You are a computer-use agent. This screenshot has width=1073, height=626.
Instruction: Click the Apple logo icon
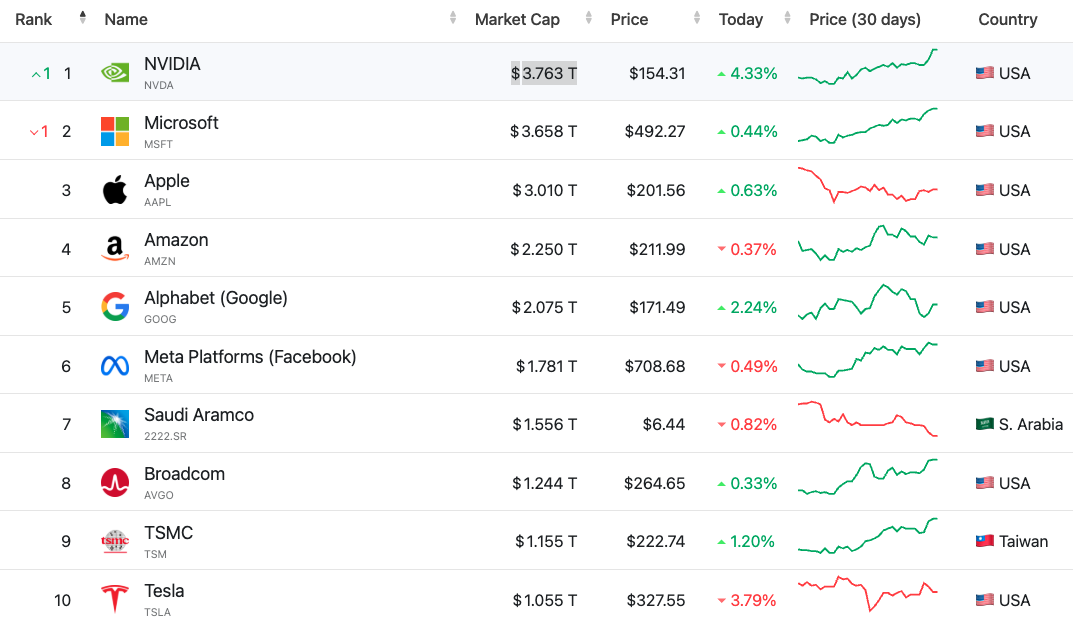pos(115,190)
